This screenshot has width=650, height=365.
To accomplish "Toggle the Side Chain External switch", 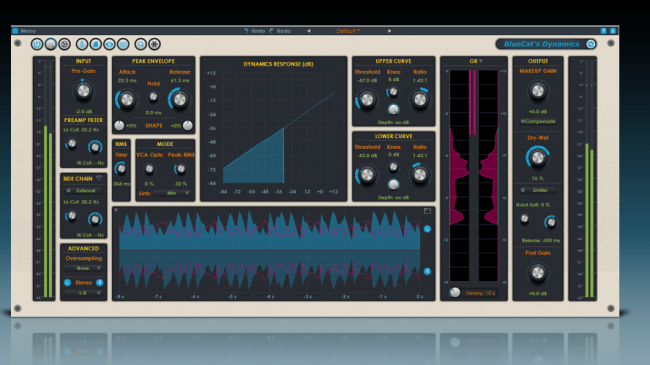I will click(83, 191).
